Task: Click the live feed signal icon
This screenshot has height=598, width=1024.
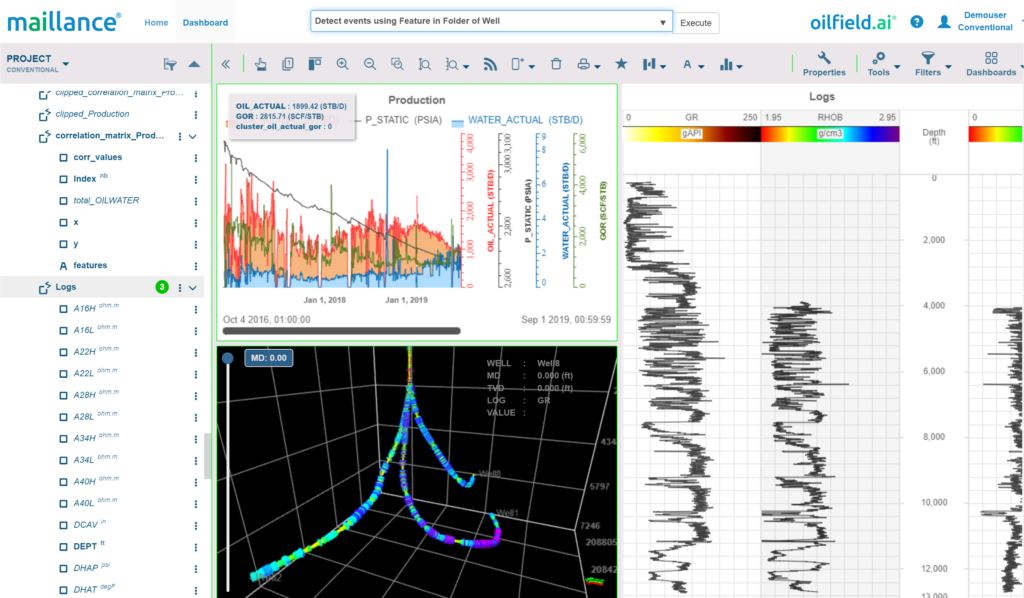Action: pos(490,64)
